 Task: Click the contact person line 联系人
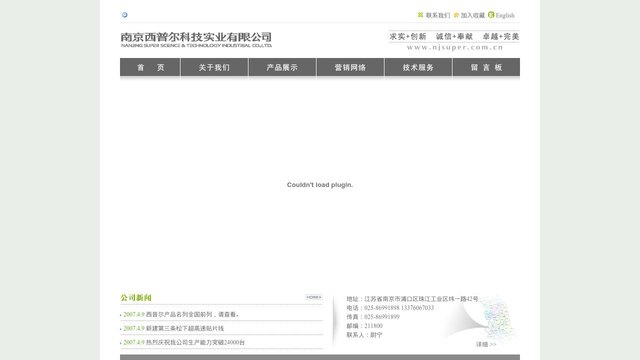pyautogui.click(x=364, y=335)
